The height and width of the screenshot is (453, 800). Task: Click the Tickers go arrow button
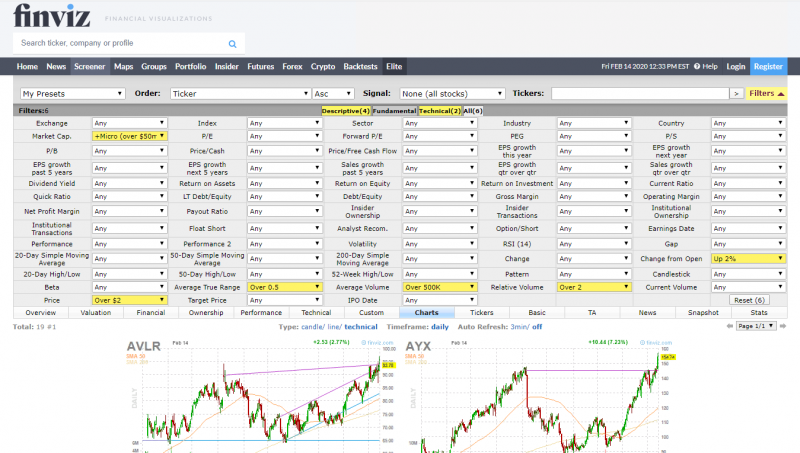(736, 94)
